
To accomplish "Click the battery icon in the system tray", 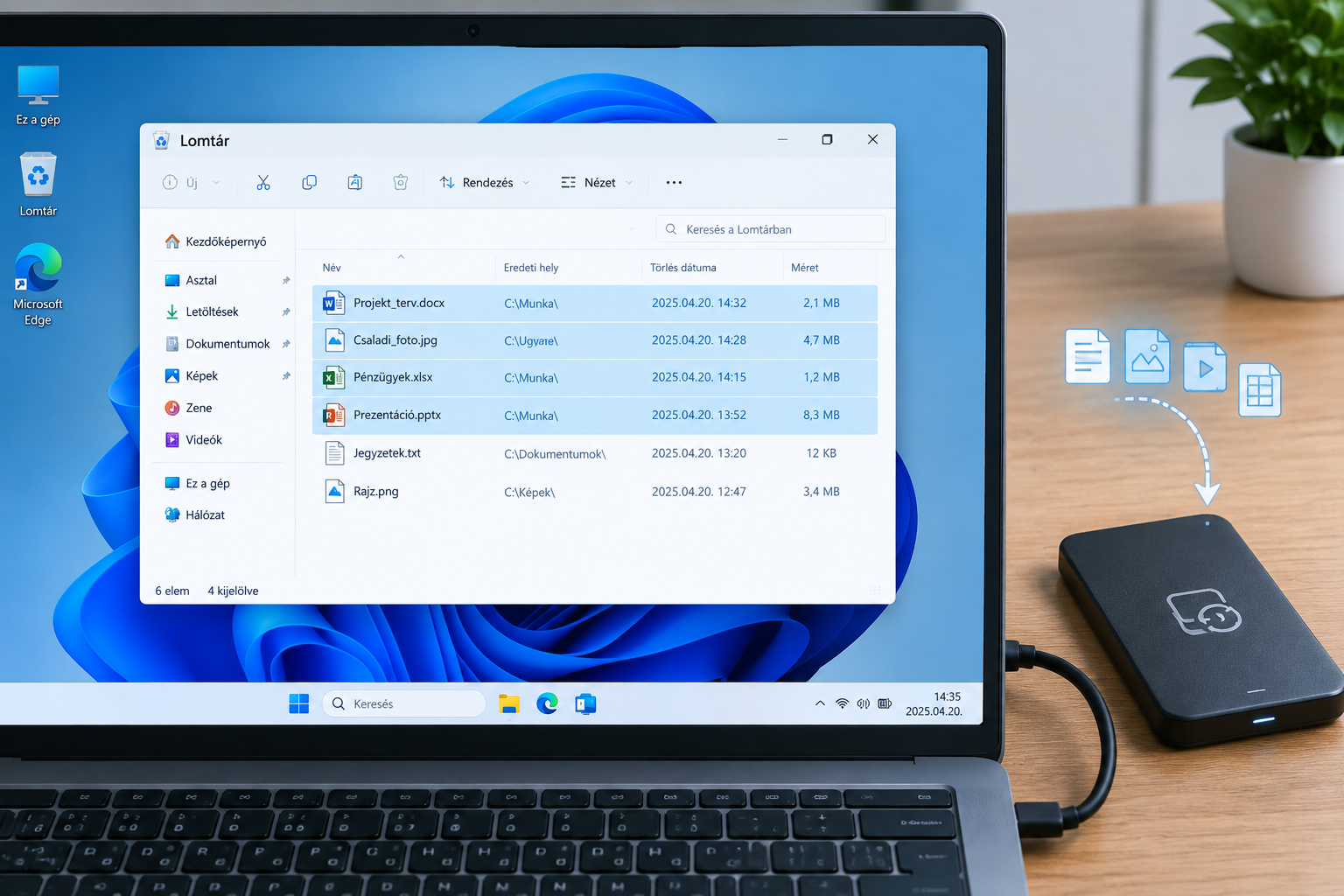I will [885, 703].
